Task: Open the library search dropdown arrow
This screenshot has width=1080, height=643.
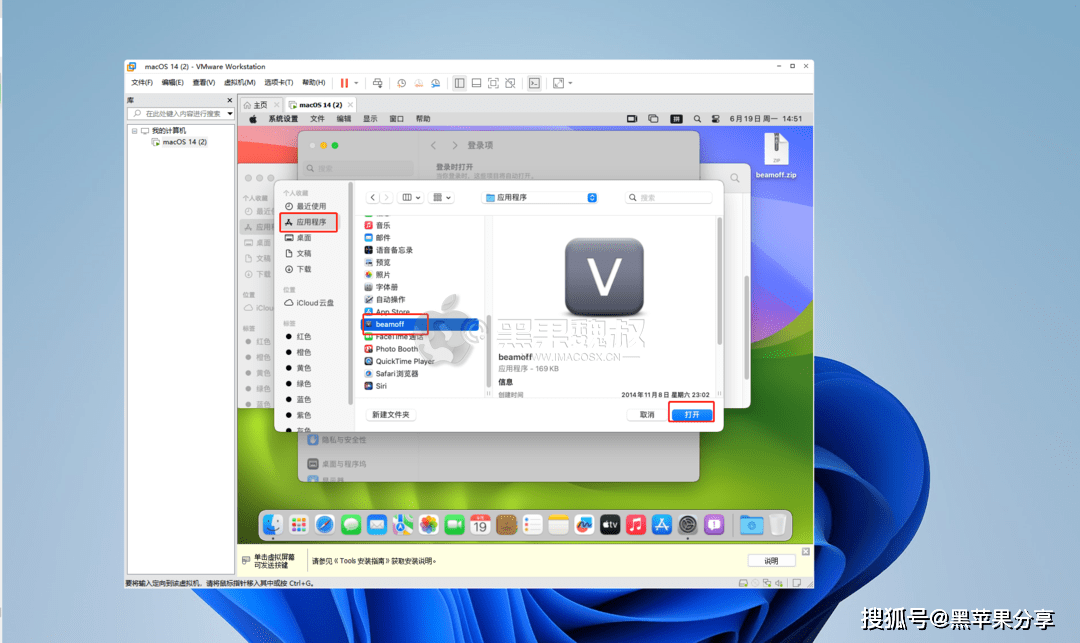Action: click(230, 114)
